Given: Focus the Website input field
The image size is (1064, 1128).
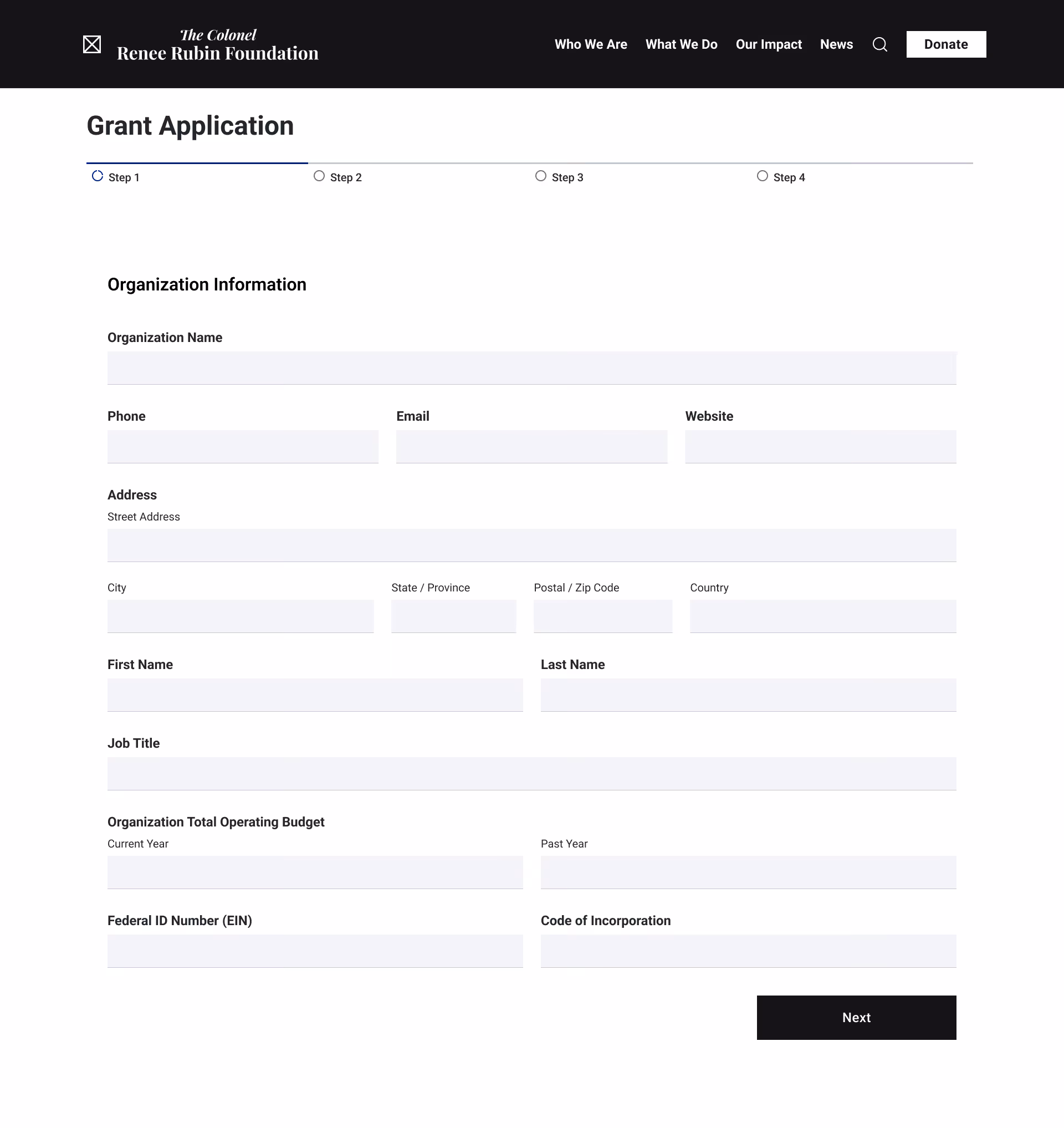Looking at the screenshot, I should click(x=821, y=447).
